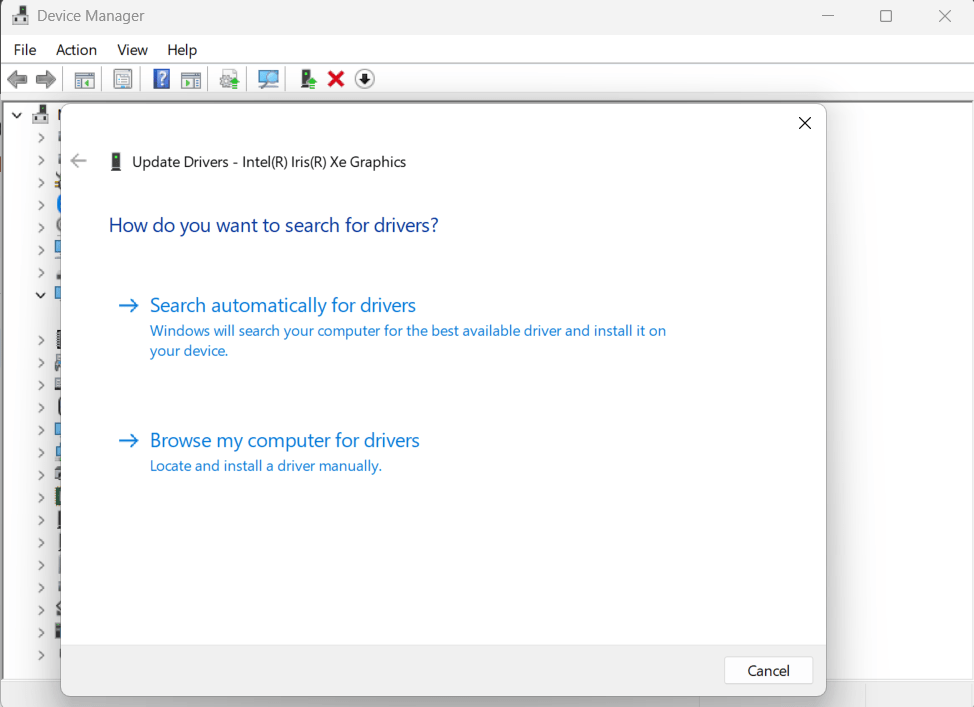Viewport: 974px width, 707px height.
Task: Click the 'Update Drivers - Intel(R) Iris(R) Xe Graphics' title
Action: click(x=269, y=162)
